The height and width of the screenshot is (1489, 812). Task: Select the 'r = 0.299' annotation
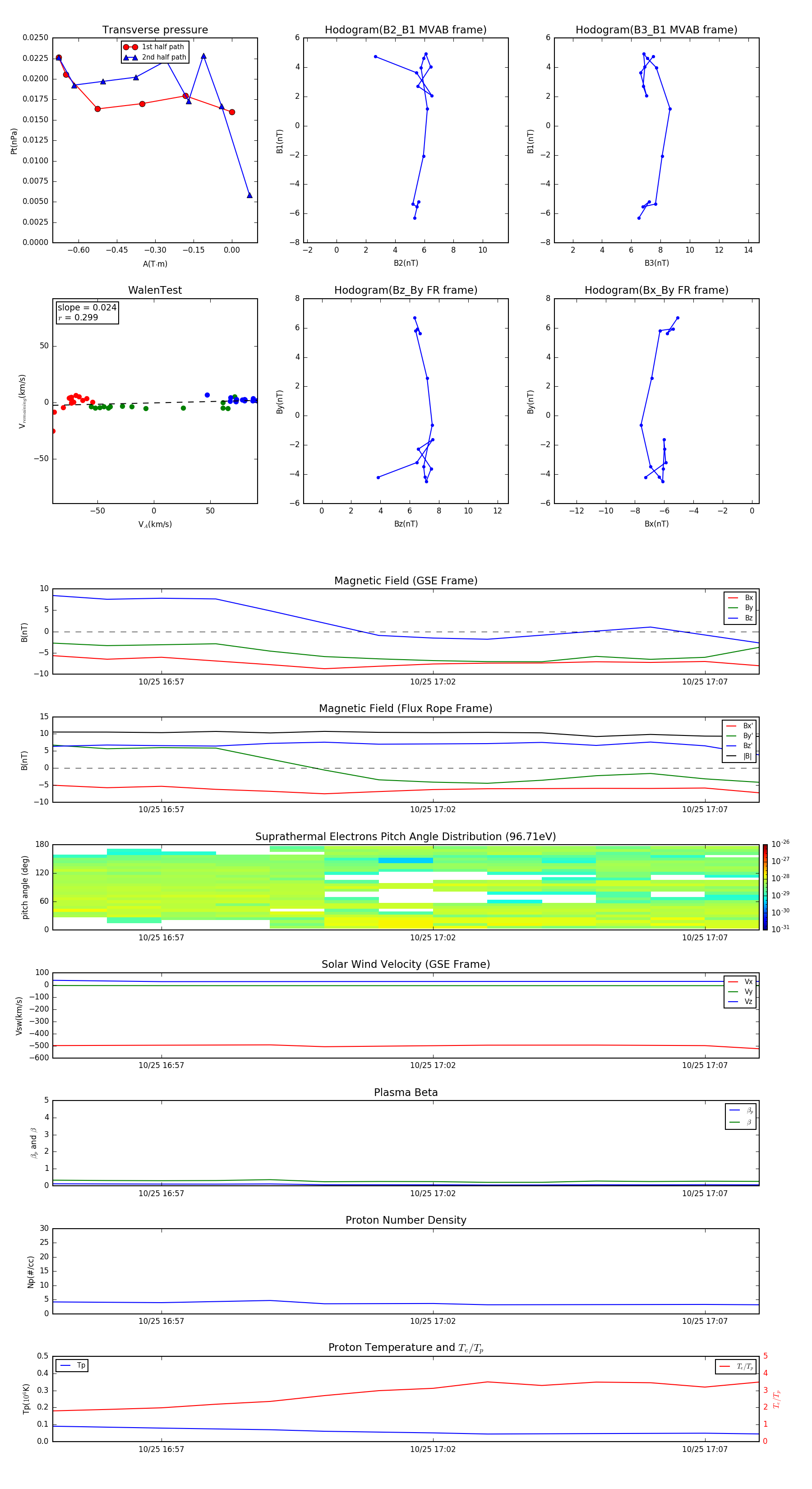tap(78, 317)
